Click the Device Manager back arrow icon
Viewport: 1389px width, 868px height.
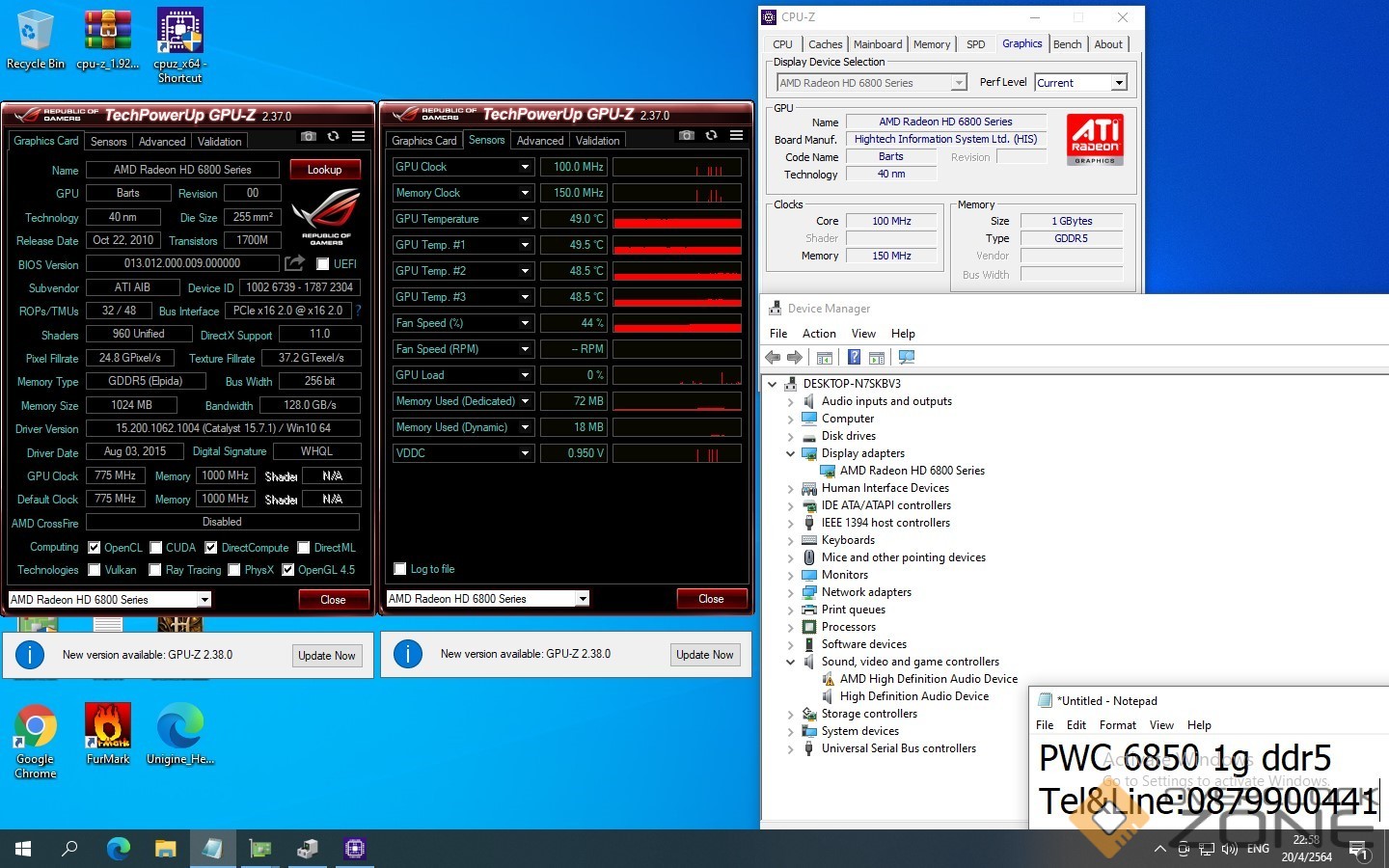[773, 358]
